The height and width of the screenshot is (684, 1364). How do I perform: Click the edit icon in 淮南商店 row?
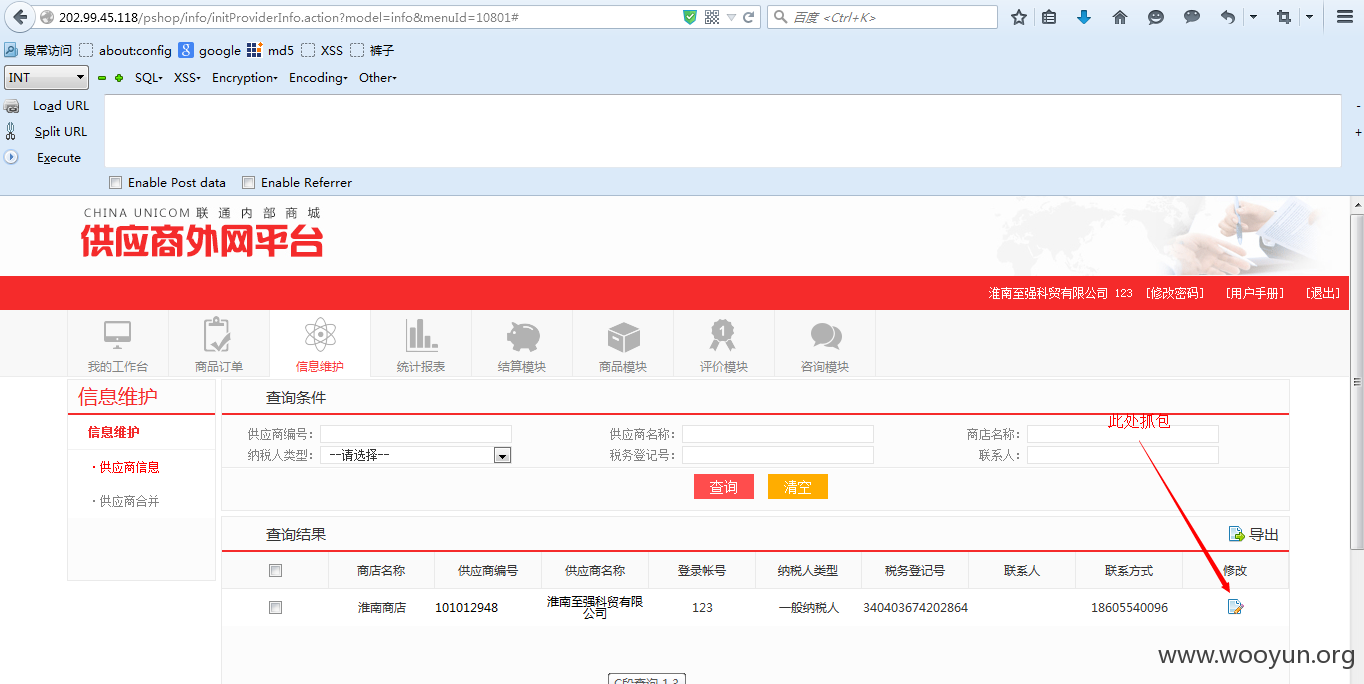[1235, 607]
